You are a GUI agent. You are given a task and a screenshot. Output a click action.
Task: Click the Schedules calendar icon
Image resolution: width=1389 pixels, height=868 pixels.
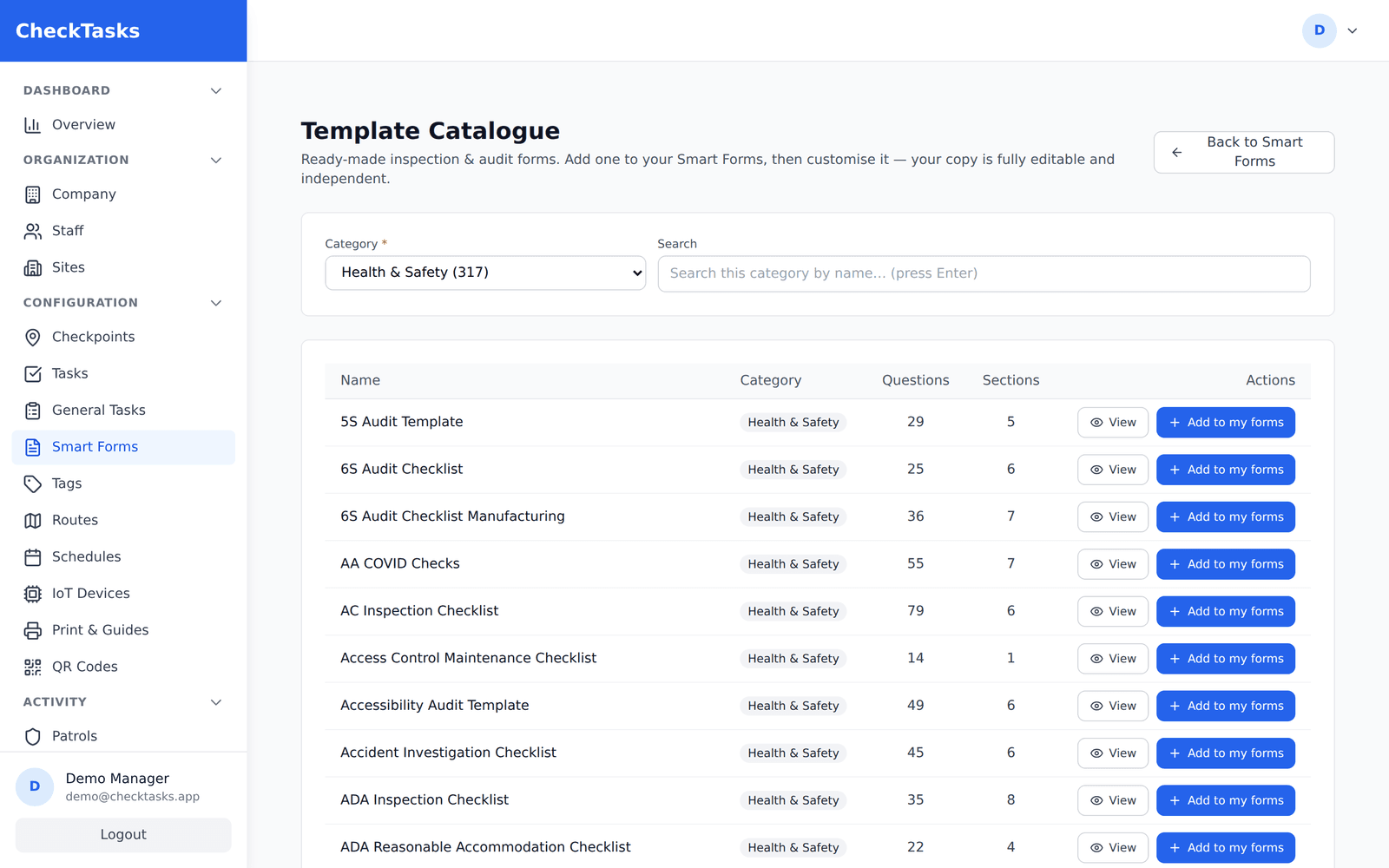click(33, 557)
